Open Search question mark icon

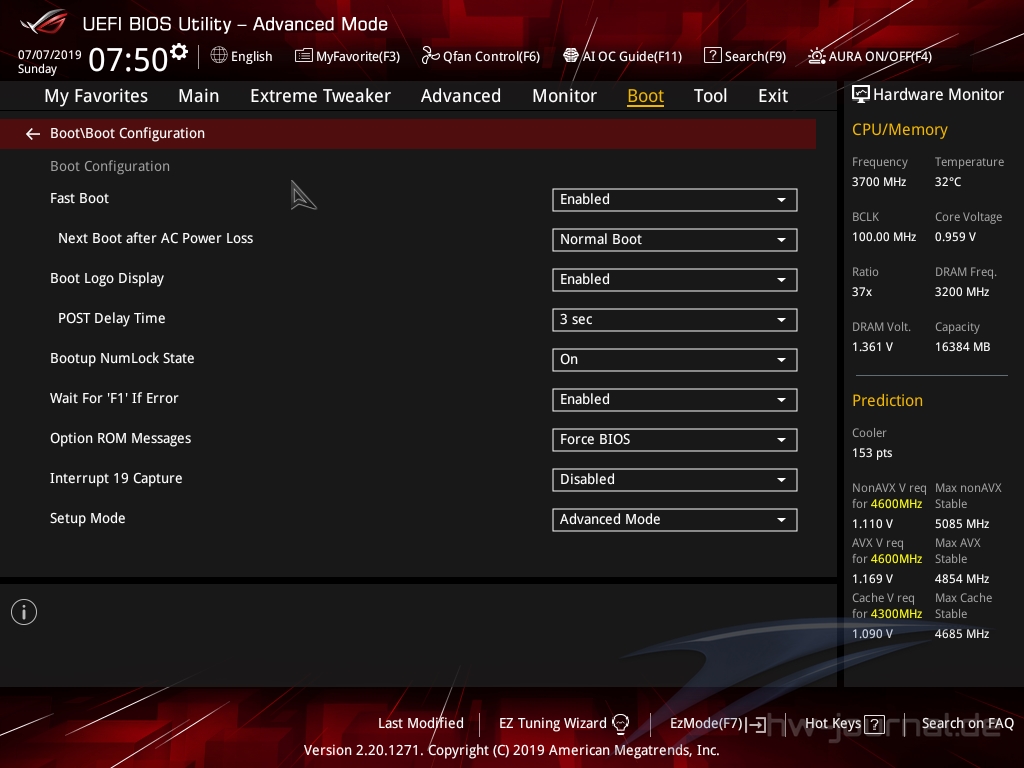pos(712,56)
